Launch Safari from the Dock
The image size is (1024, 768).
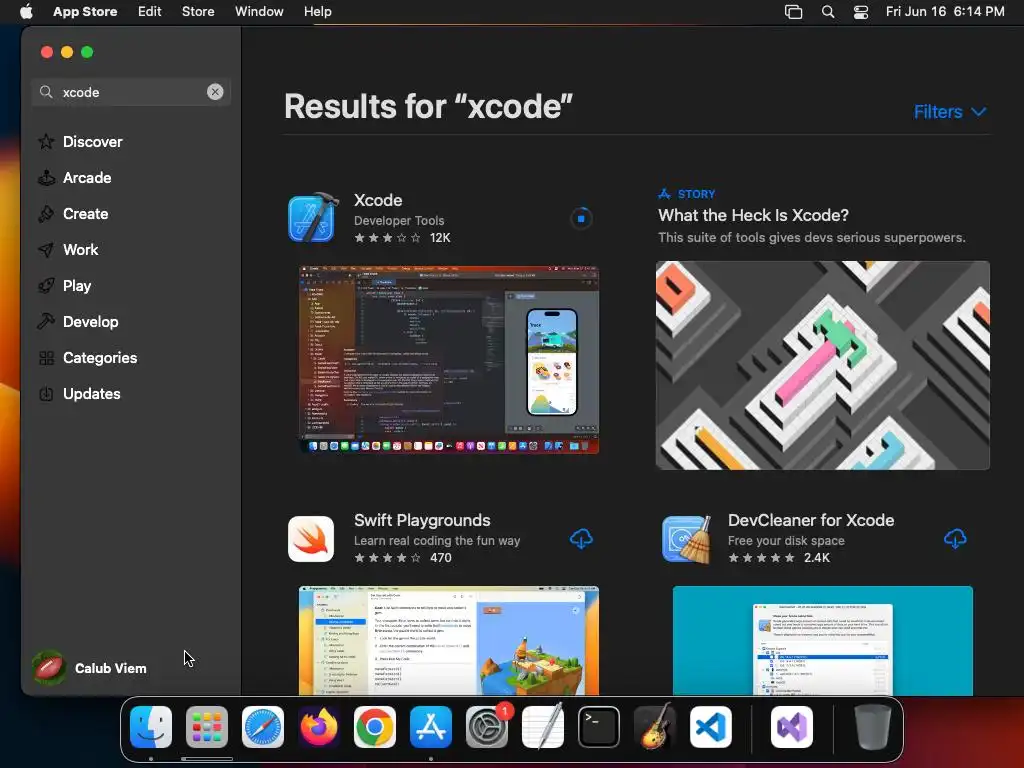[263, 727]
